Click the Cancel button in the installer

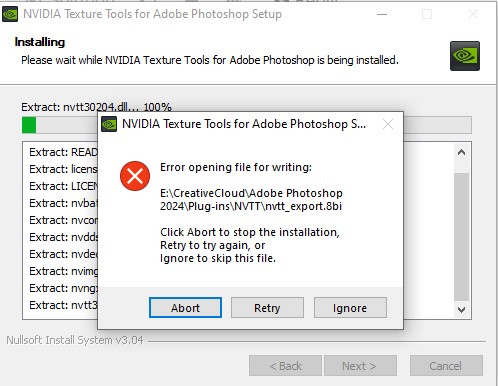[446, 366]
